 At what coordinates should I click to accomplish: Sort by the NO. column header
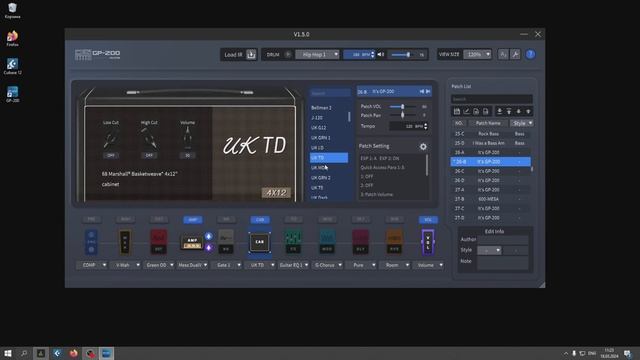pos(459,123)
